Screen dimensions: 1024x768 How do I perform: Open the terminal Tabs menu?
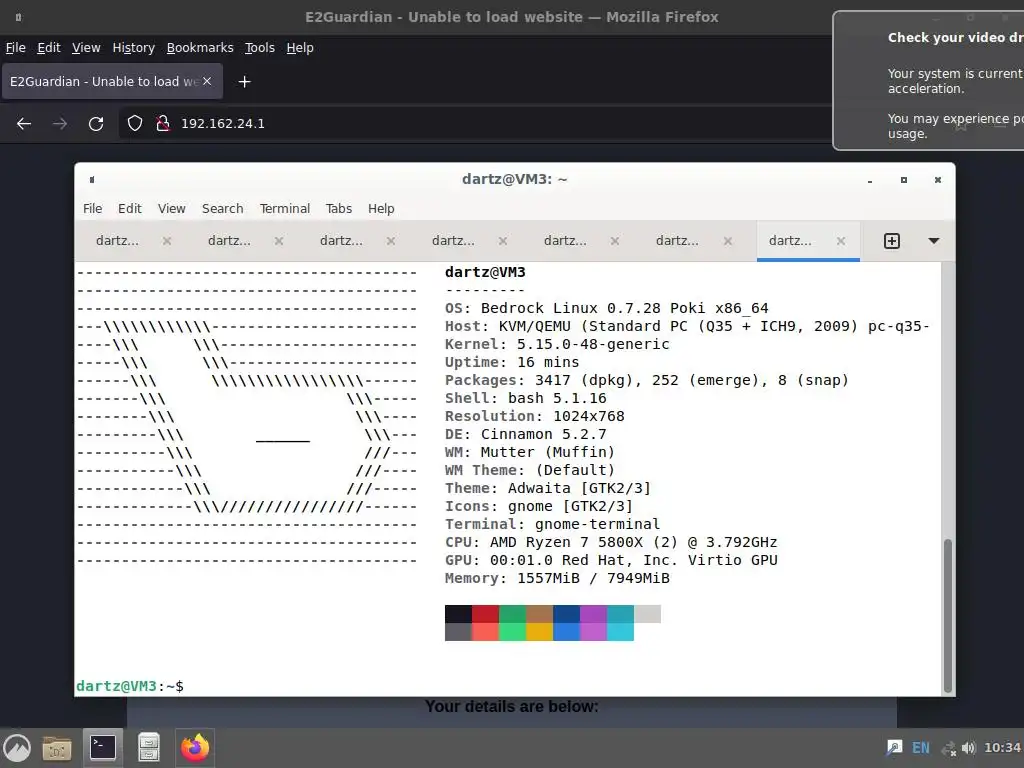[338, 208]
